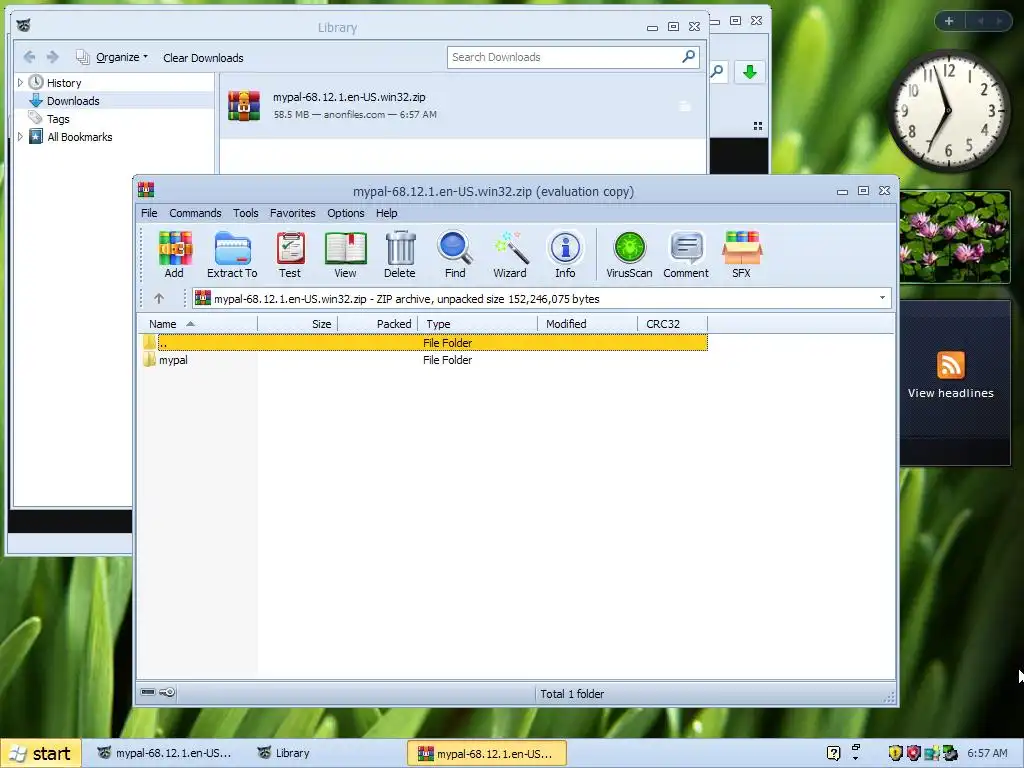Open the Help menu in WinRAR
This screenshot has width=1024, height=768.
(x=387, y=213)
